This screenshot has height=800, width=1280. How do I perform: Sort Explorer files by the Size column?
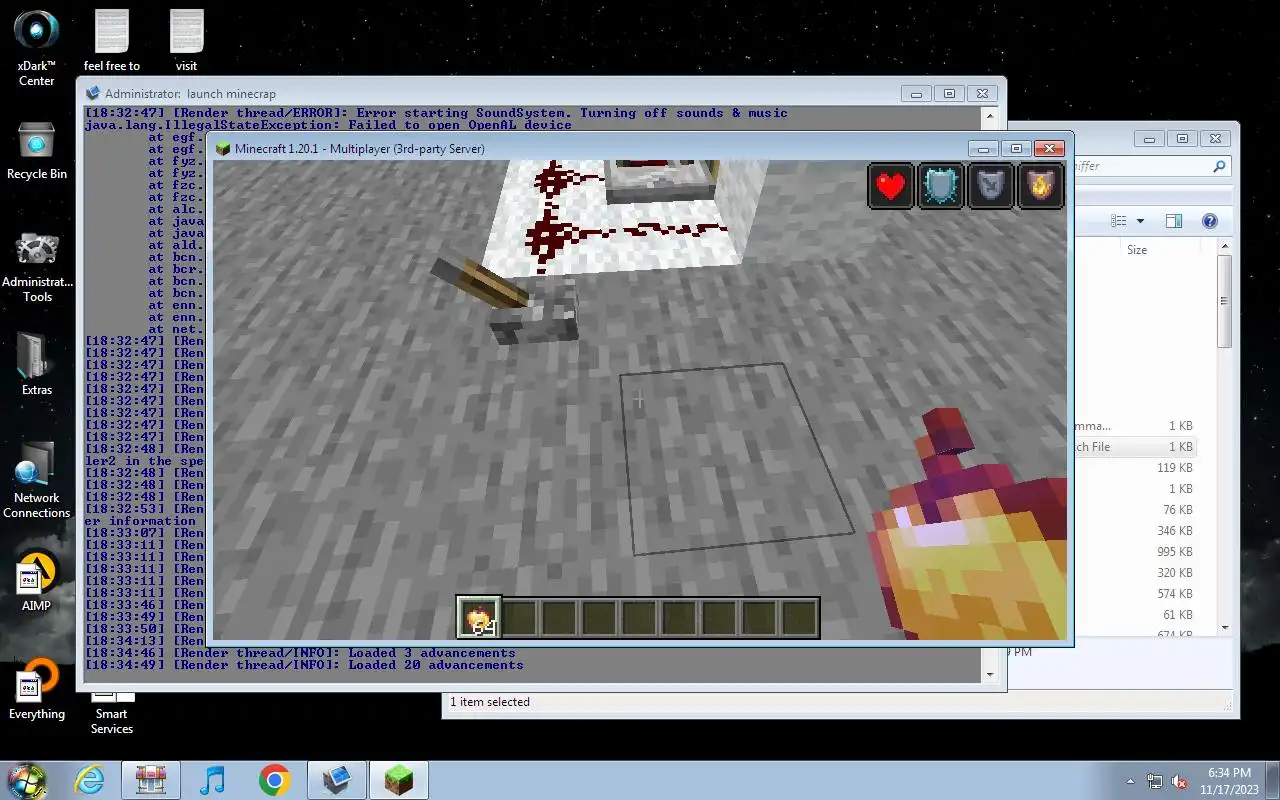point(1137,250)
